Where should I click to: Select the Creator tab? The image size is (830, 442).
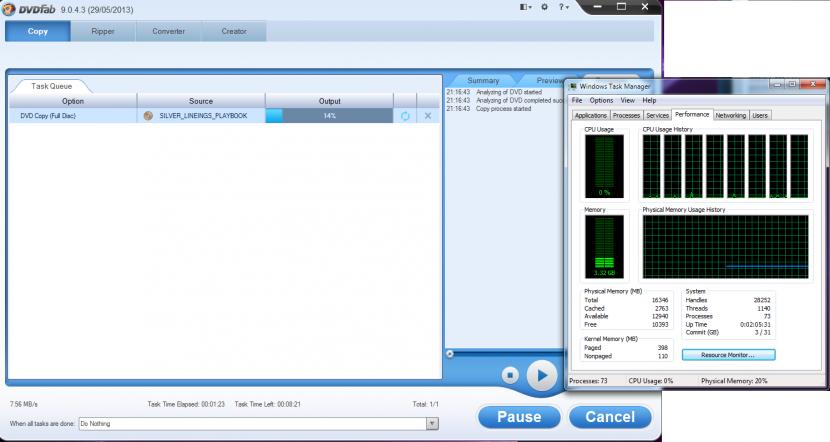(233, 31)
